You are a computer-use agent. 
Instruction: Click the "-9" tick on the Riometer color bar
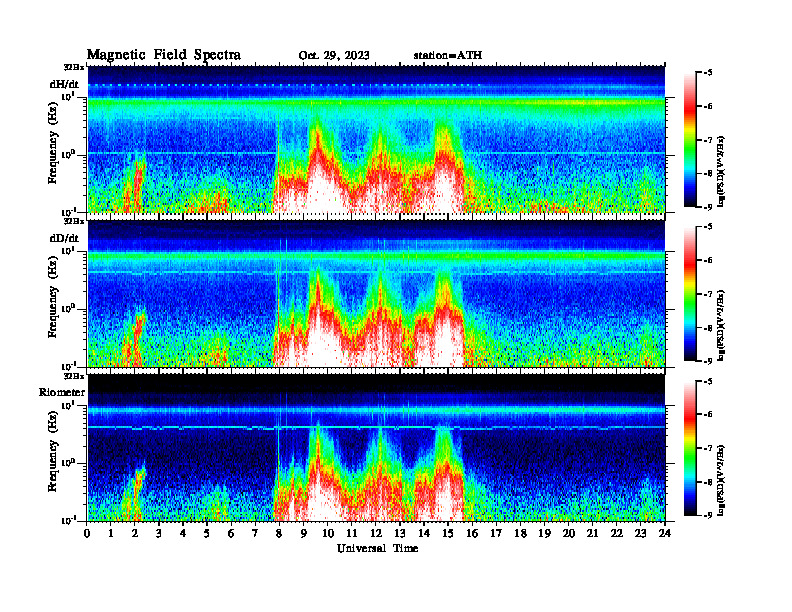coord(708,515)
